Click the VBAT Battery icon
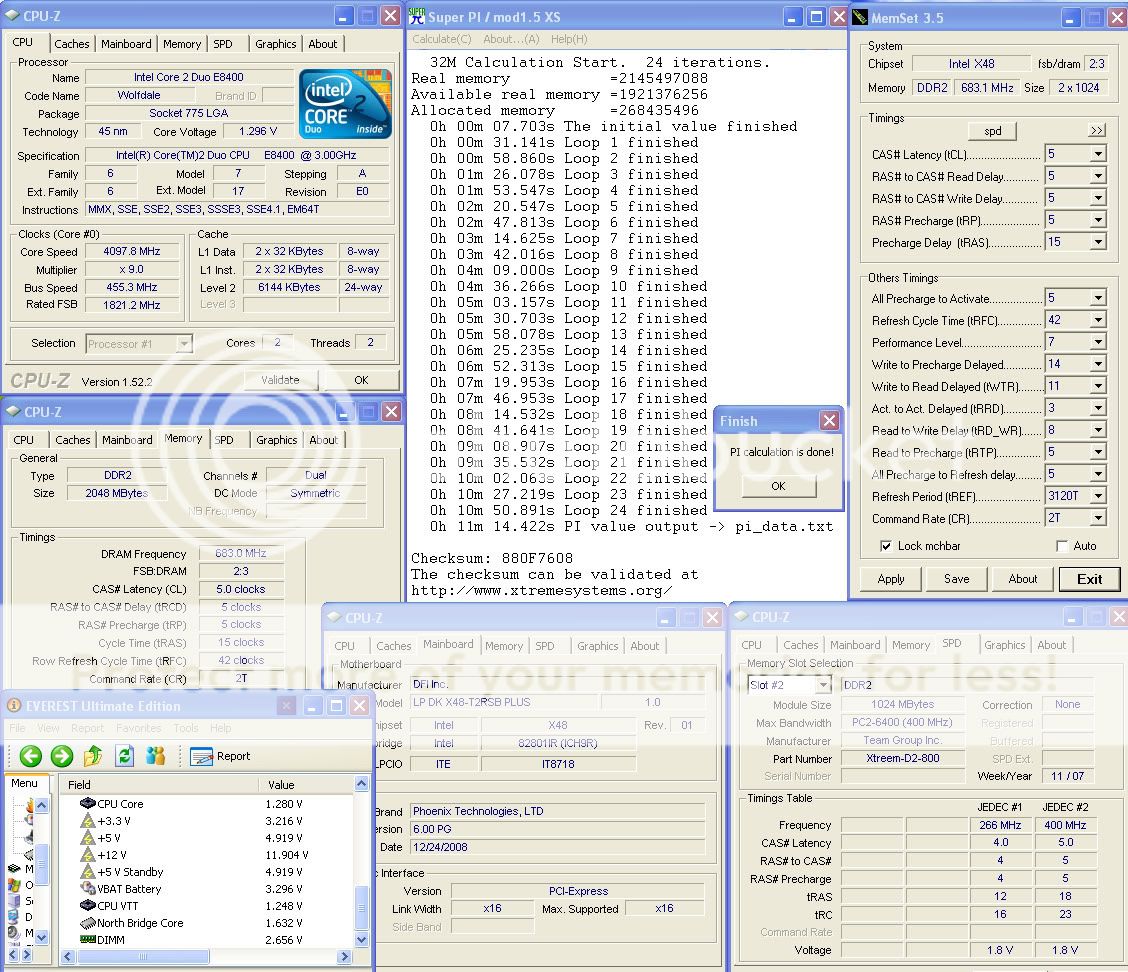Screen dimensions: 1128x972 (x=88, y=889)
